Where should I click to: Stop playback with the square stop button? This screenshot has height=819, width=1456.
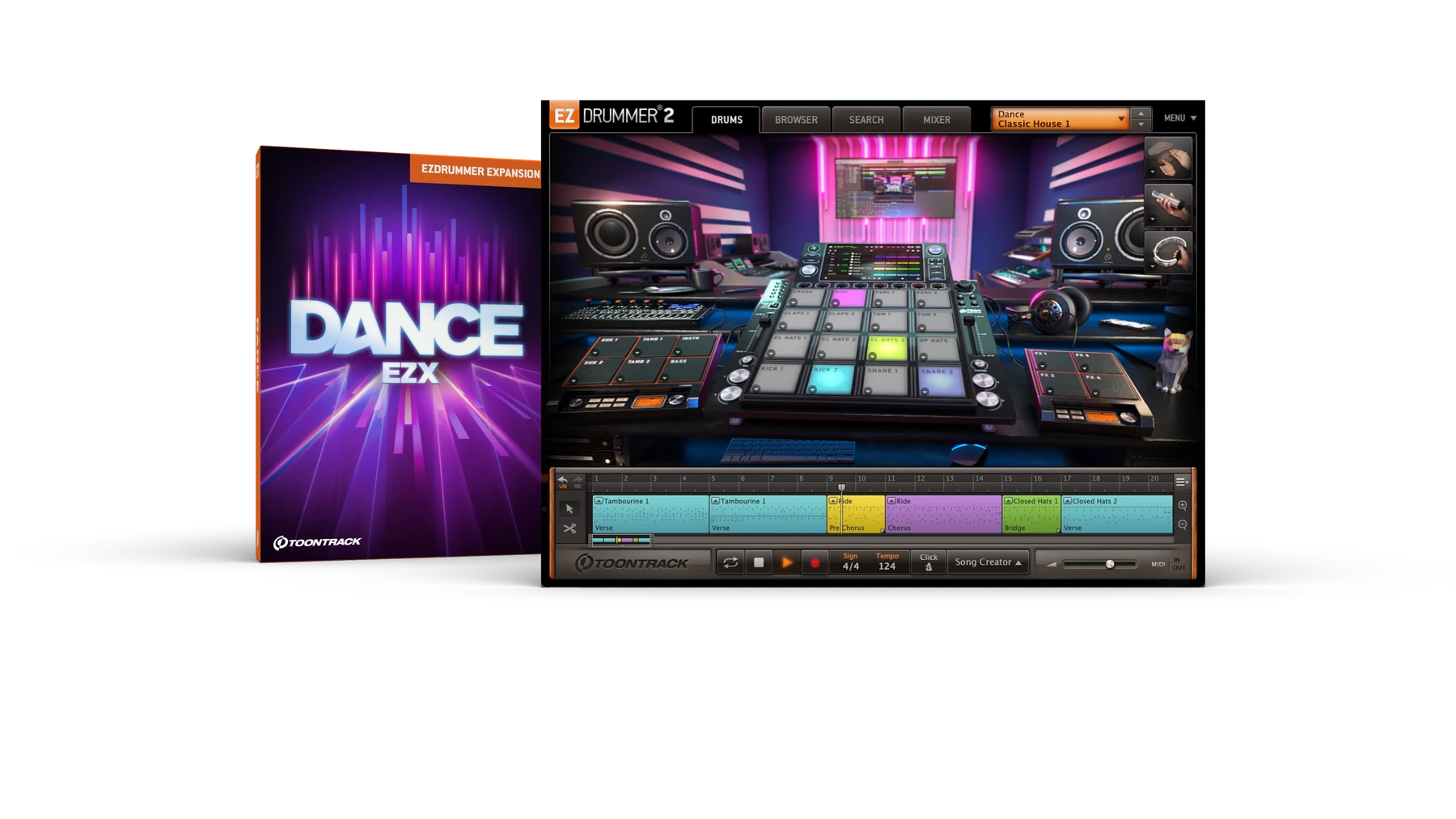tap(759, 562)
